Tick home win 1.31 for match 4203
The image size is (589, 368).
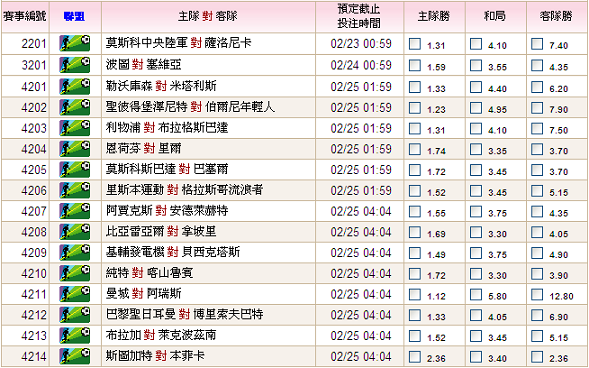point(415,129)
